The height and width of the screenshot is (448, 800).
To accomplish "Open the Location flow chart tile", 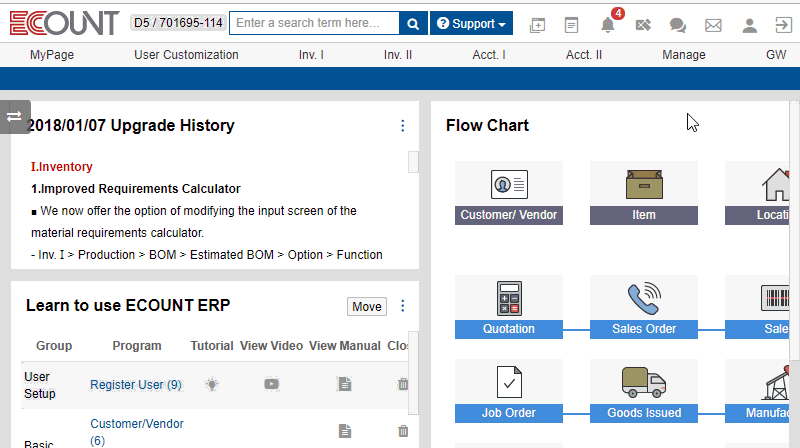I will tap(757, 193).
